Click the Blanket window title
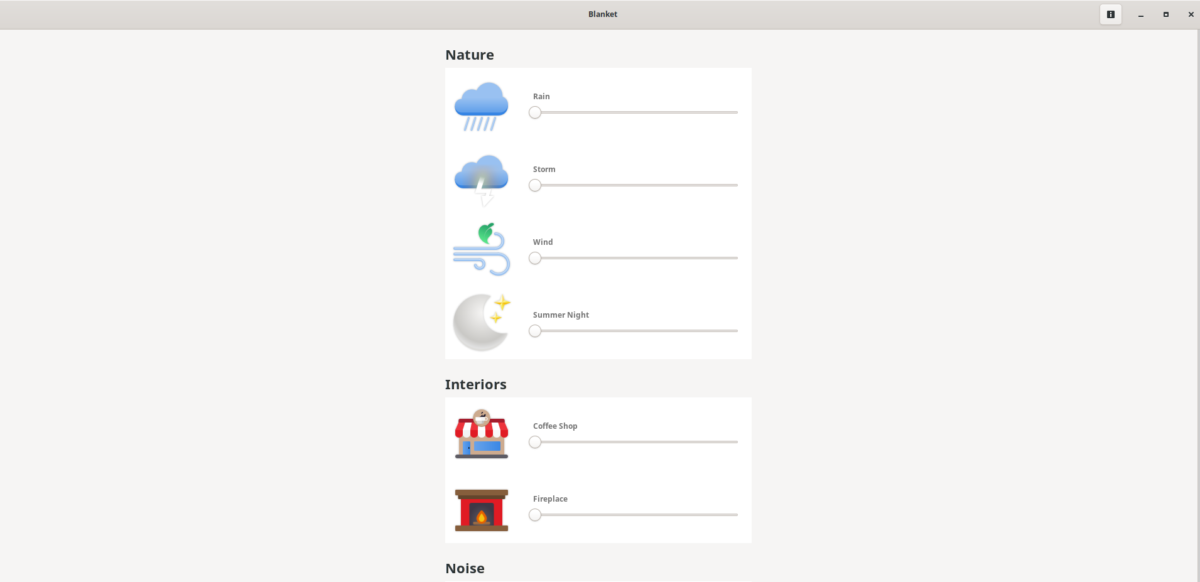The image size is (1200, 582). click(603, 14)
